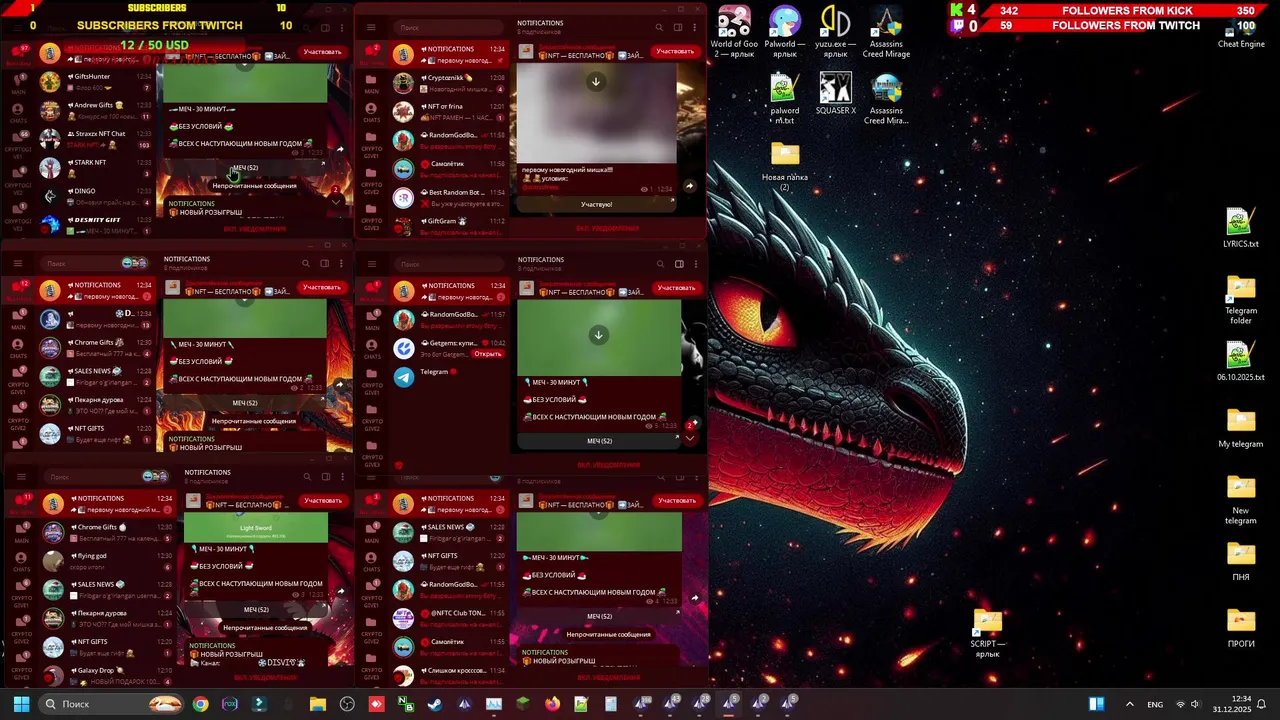Open the hamburger menu in top-middle Telegram window
Viewport: 1280px width, 720px height.
pos(371,28)
